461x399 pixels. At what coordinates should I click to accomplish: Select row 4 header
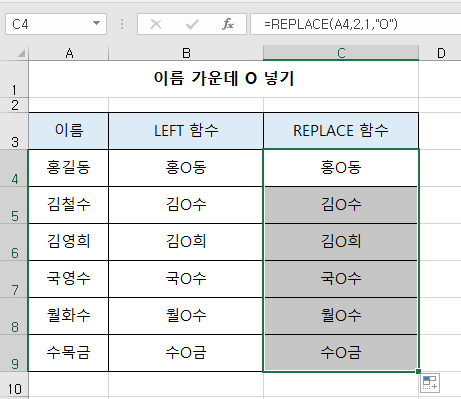14,168
